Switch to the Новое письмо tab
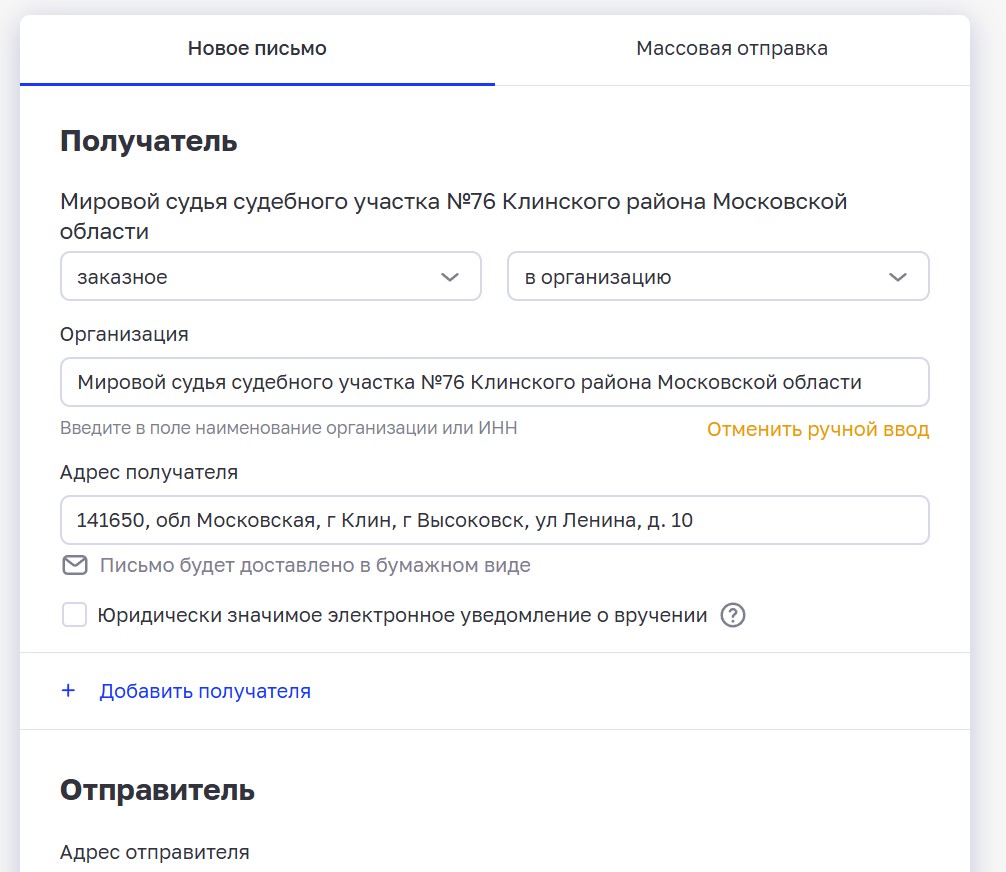1006x872 pixels. pos(257,48)
